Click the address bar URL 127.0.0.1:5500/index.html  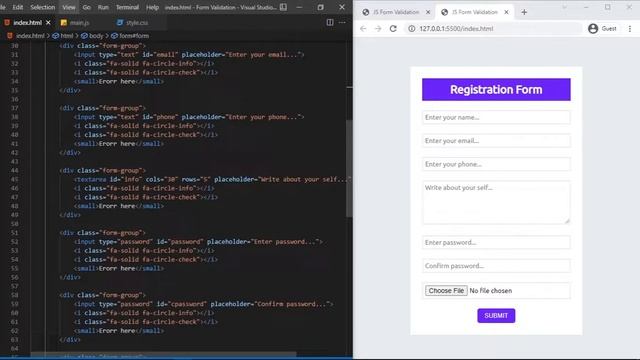pyautogui.click(x=456, y=29)
